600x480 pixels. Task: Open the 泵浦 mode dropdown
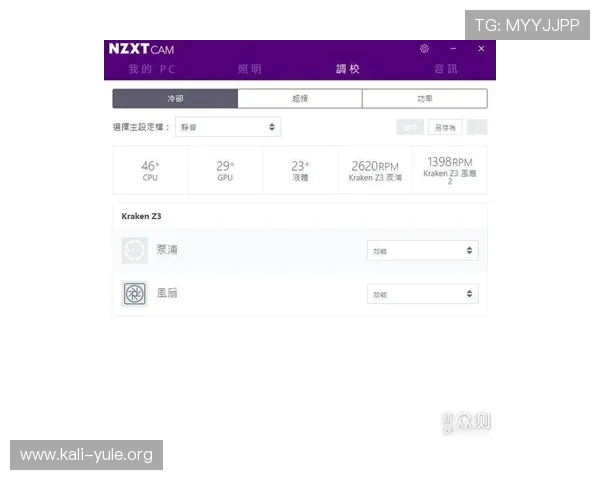tap(423, 251)
